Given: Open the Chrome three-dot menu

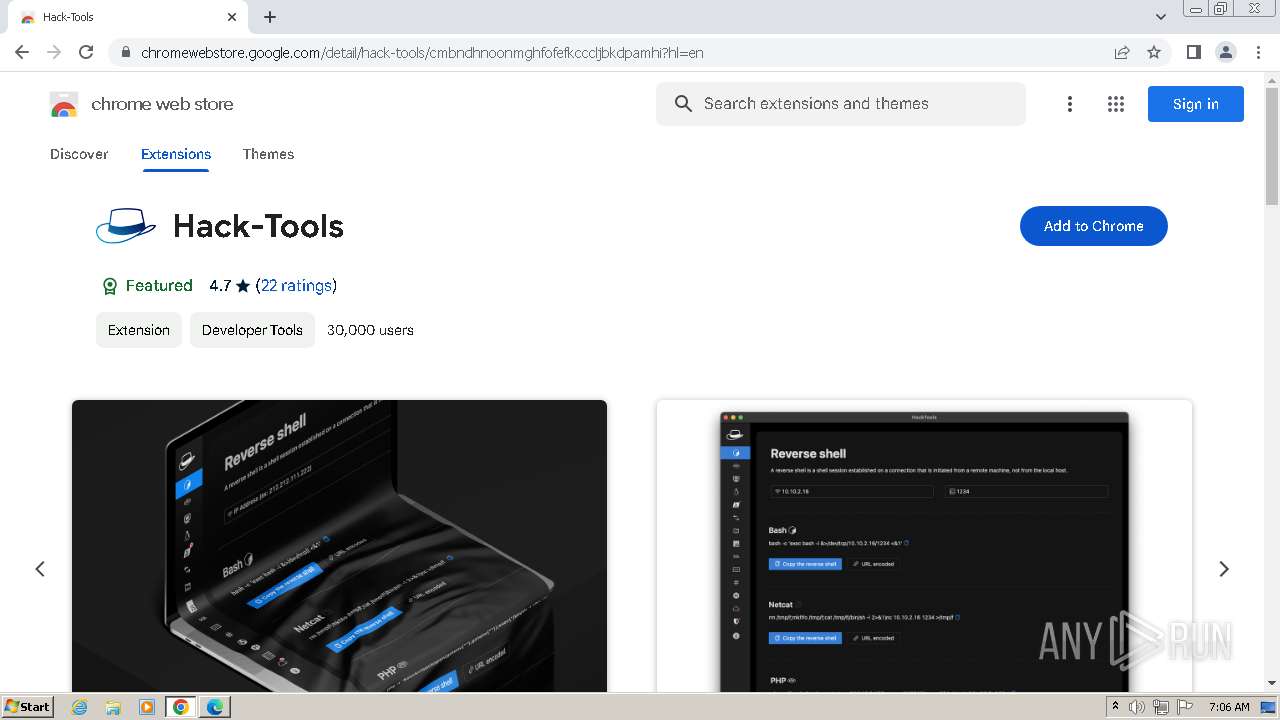Looking at the screenshot, I should [x=1258, y=52].
